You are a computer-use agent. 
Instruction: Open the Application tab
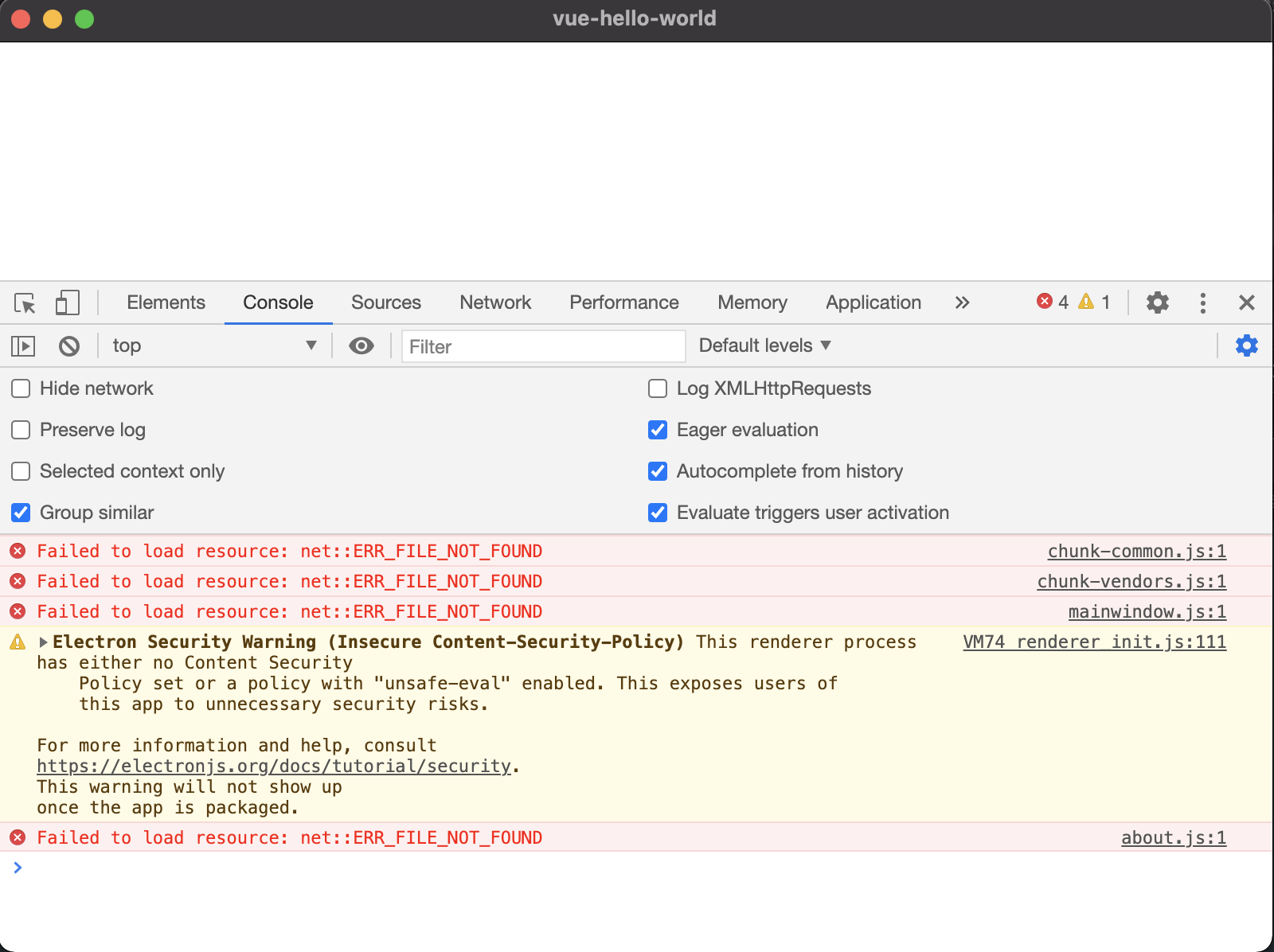[x=873, y=302]
